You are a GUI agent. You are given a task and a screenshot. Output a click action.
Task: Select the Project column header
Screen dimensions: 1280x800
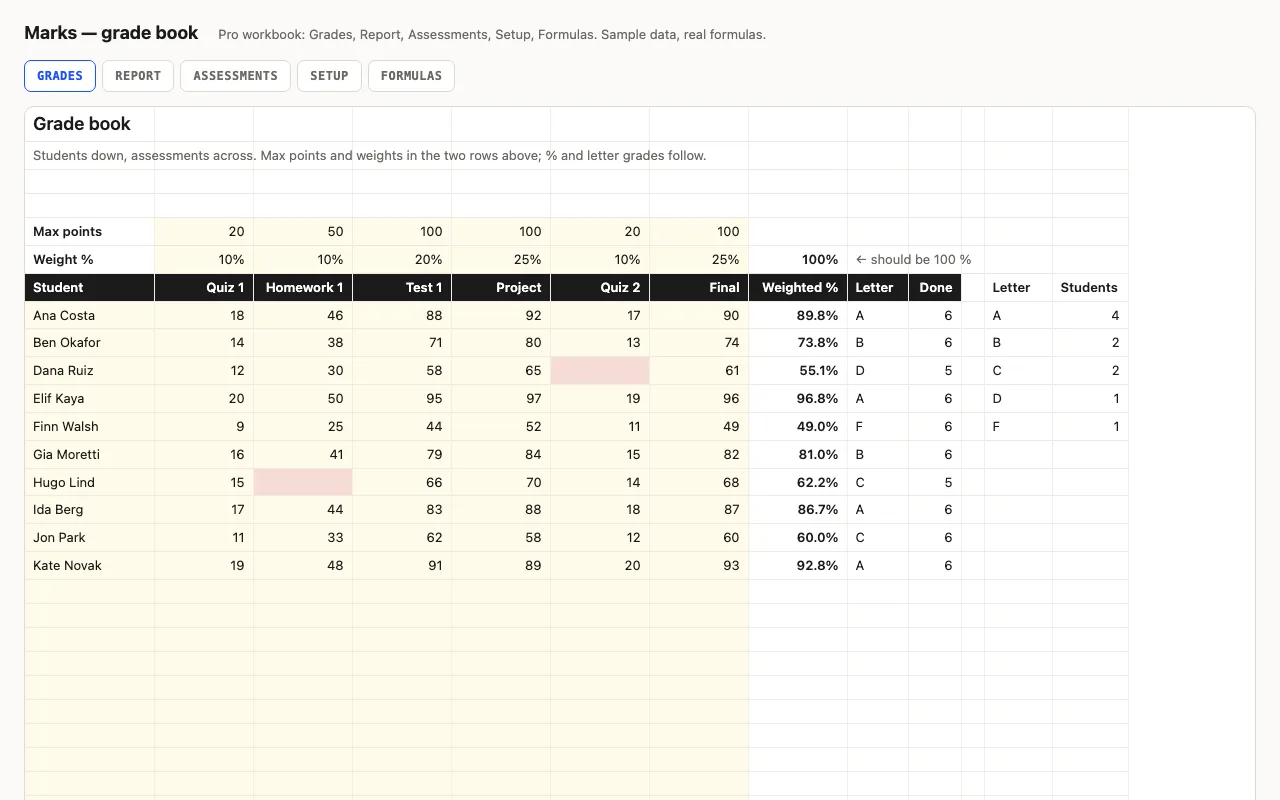501,288
